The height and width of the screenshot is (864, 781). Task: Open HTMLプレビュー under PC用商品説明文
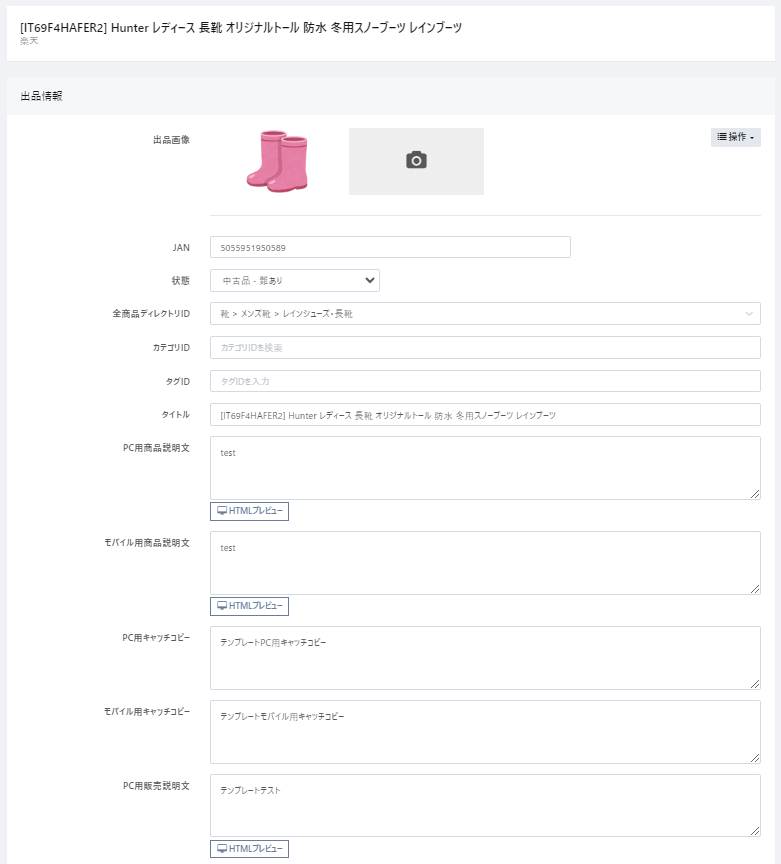tap(249, 511)
